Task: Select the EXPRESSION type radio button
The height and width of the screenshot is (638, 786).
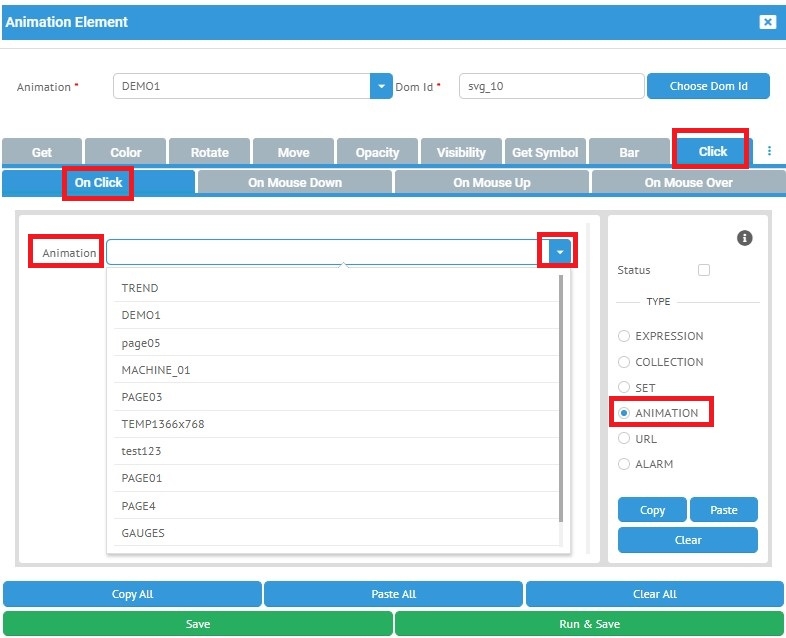Action: coord(625,336)
